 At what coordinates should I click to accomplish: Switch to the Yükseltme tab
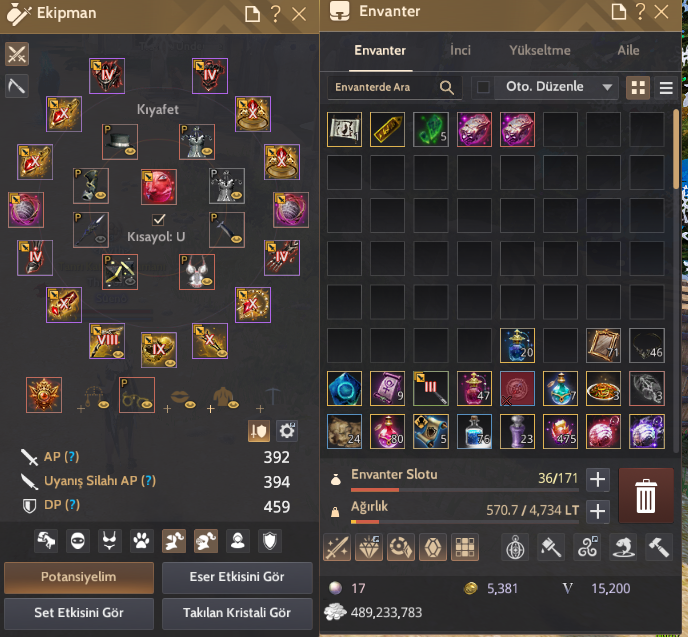click(x=540, y=50)
